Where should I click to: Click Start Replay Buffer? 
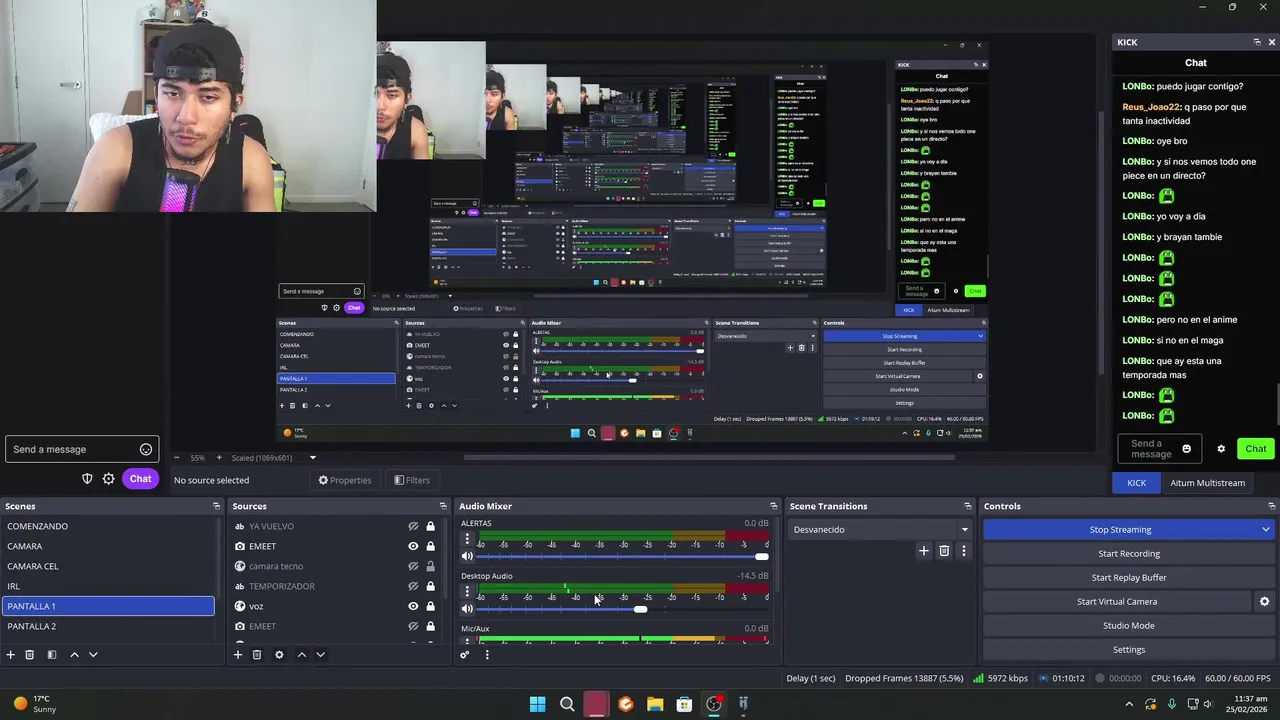(x=1129, y=577)
